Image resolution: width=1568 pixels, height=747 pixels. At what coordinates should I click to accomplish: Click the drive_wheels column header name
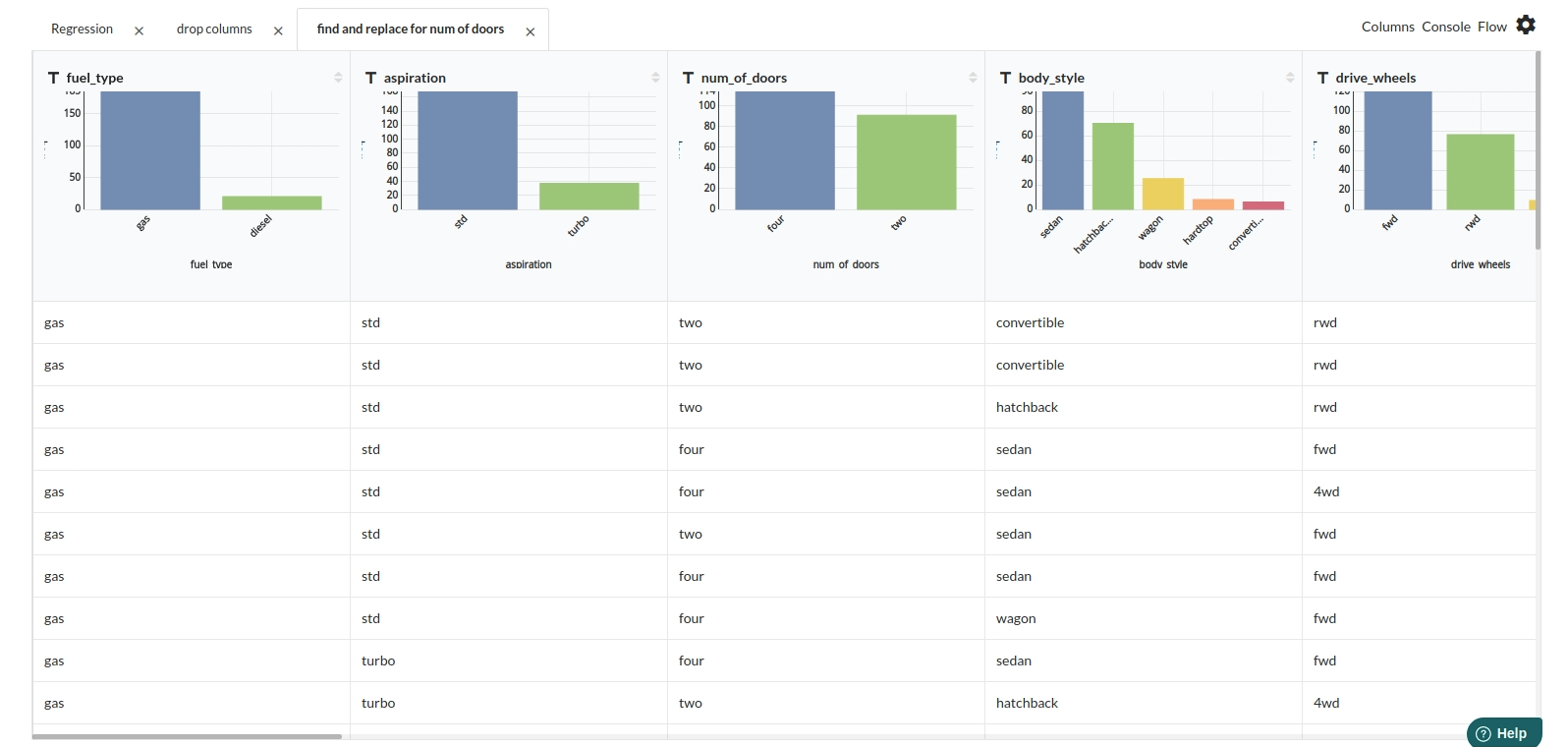(x=1375, y=78)
